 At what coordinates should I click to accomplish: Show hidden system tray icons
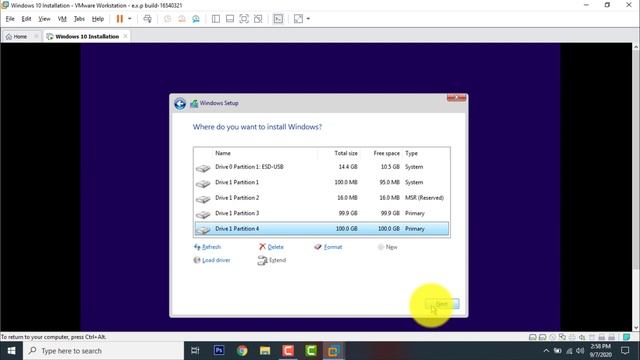click(546, 351)
